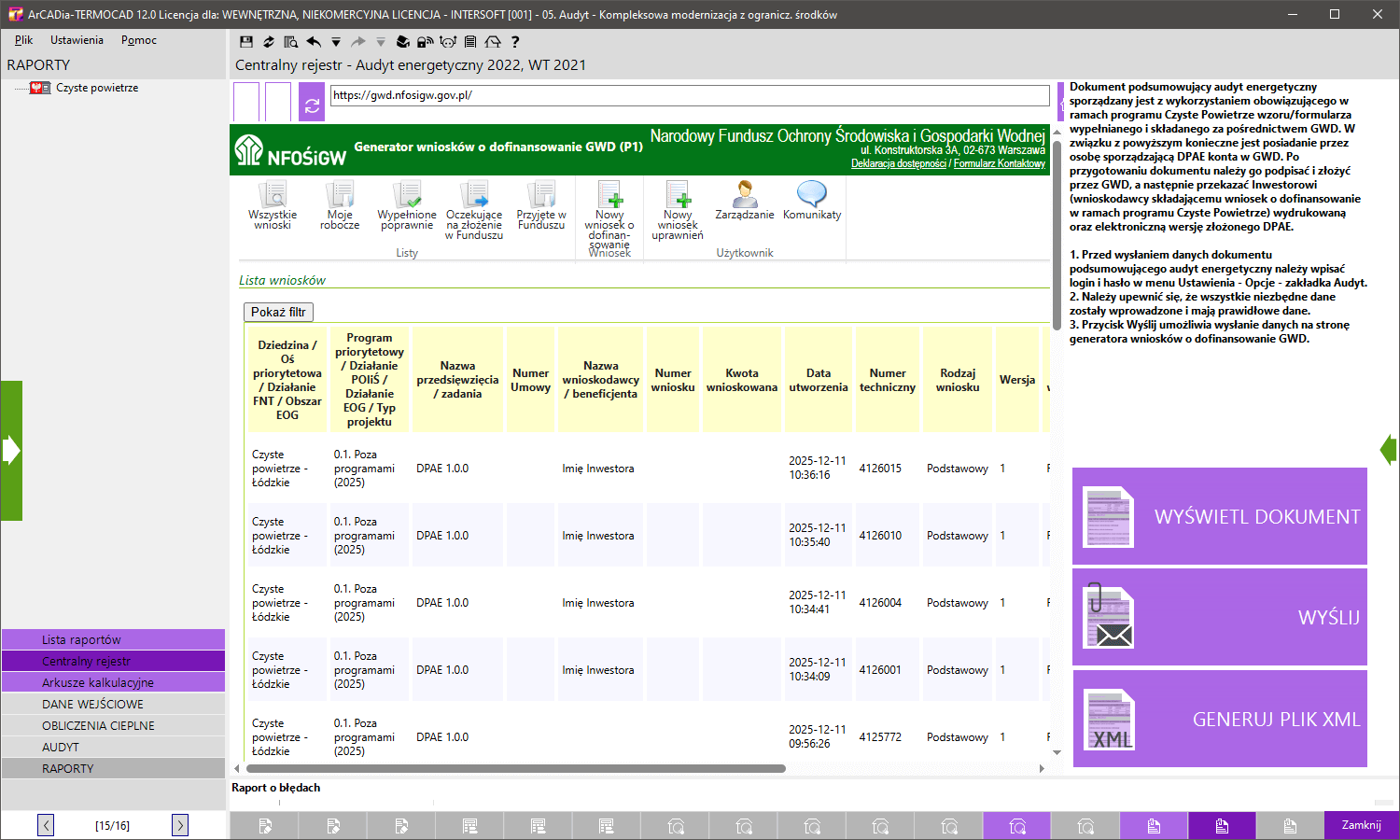The image size is (1400, 840).
Task: Click the horizontal scrollbar under the table
Action: click(x=515, y=769)
